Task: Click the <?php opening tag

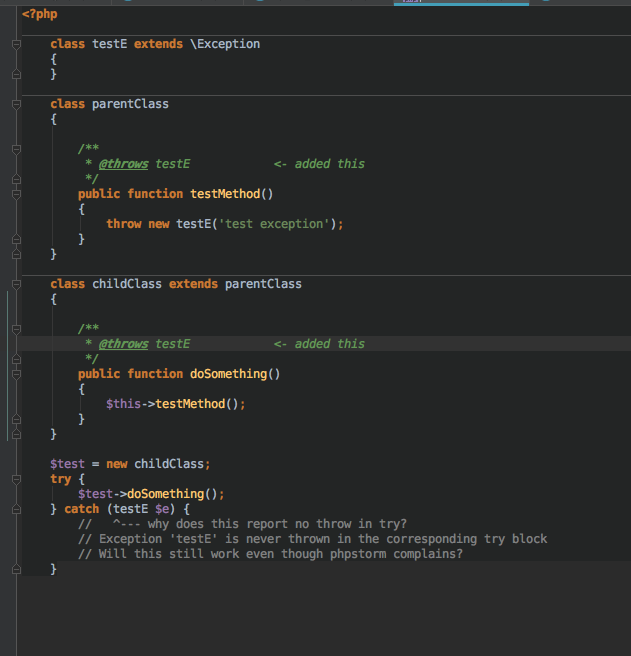Action: (39, 16)
